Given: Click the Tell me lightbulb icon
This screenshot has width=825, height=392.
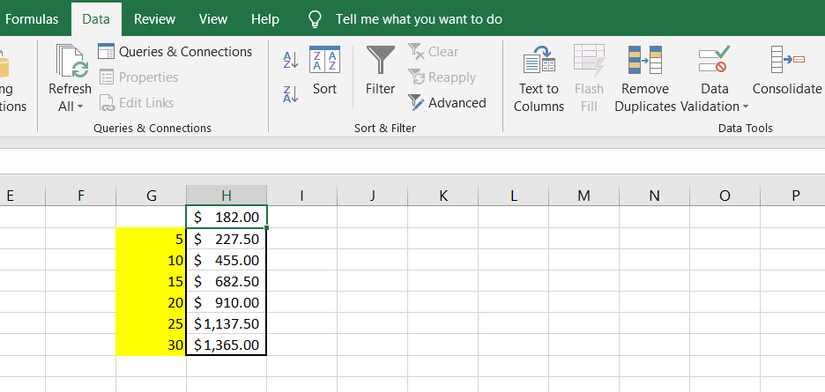Looking at the screenshot, I should [315, 19].
